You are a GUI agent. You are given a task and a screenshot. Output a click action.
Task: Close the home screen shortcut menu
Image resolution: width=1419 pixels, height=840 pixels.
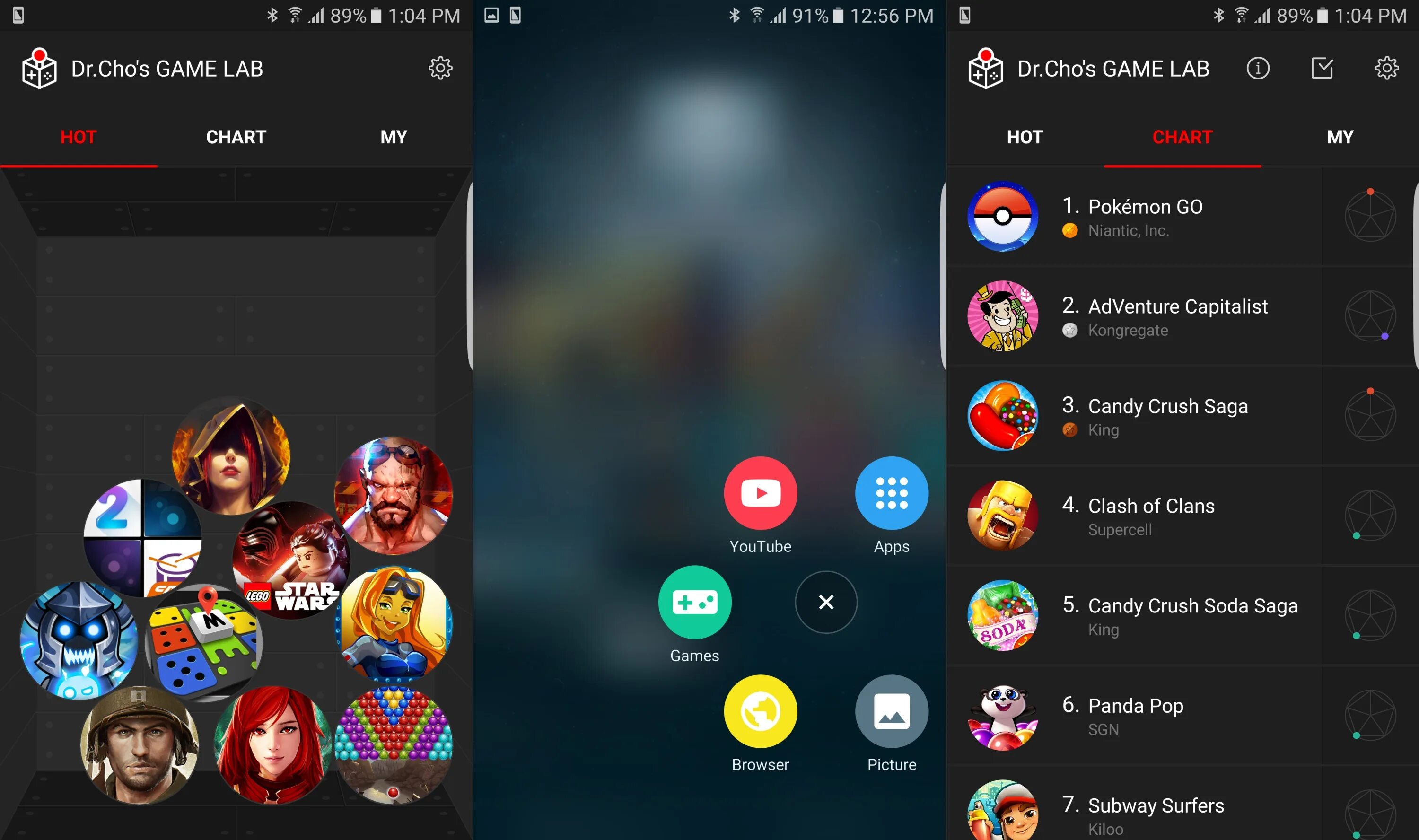coord(825,602)
